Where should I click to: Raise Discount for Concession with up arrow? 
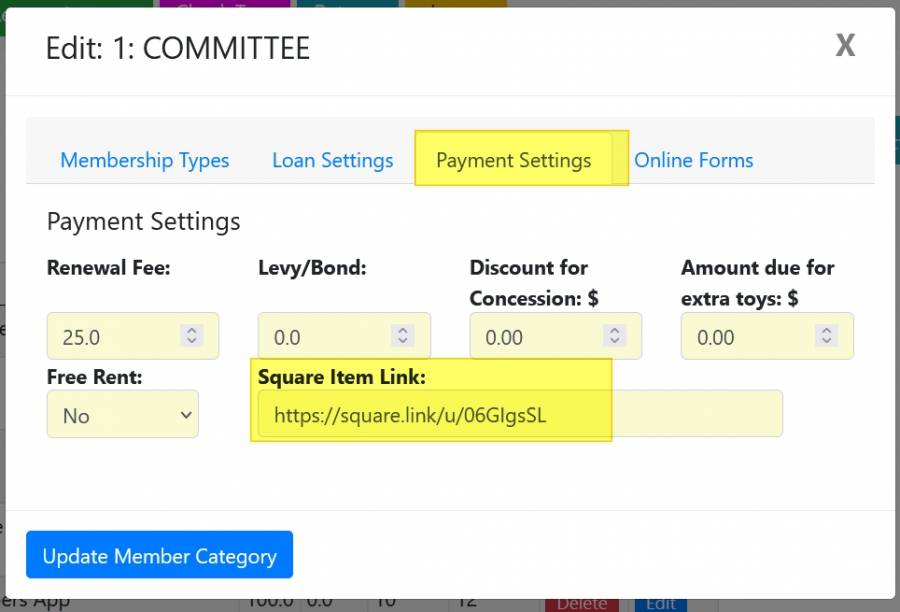pos(614,331)
